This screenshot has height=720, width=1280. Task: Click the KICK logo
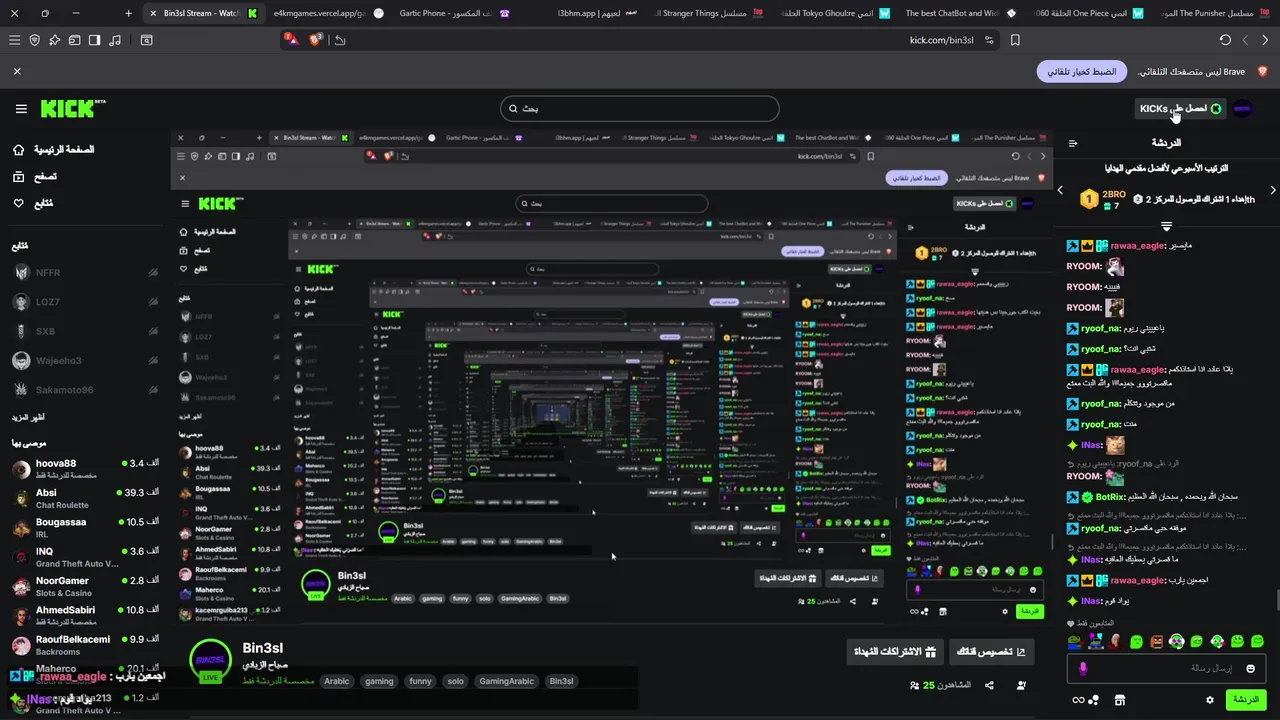click(x=72, y=108)
